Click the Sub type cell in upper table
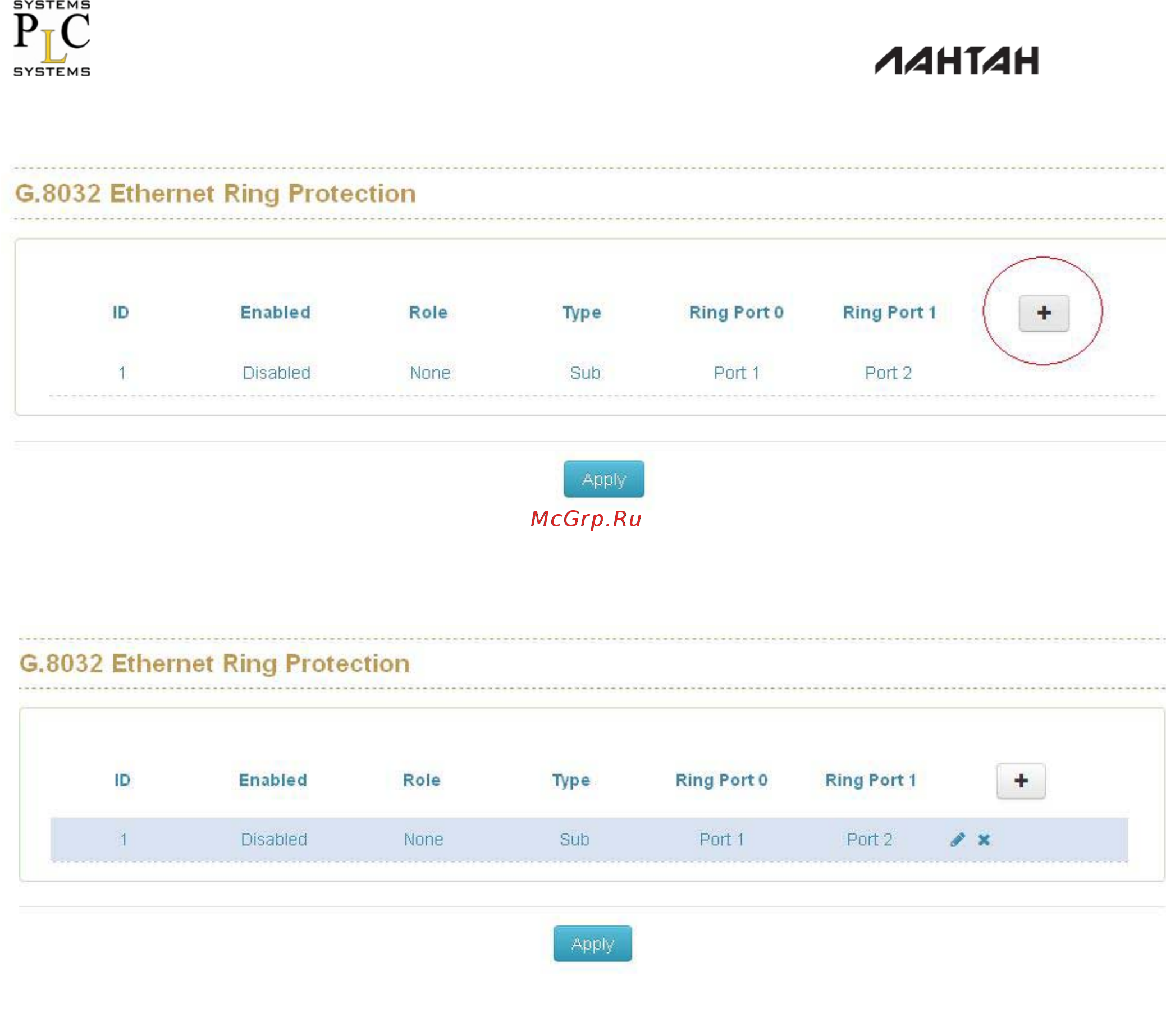1166x1036 pixels. coord(586,373)
